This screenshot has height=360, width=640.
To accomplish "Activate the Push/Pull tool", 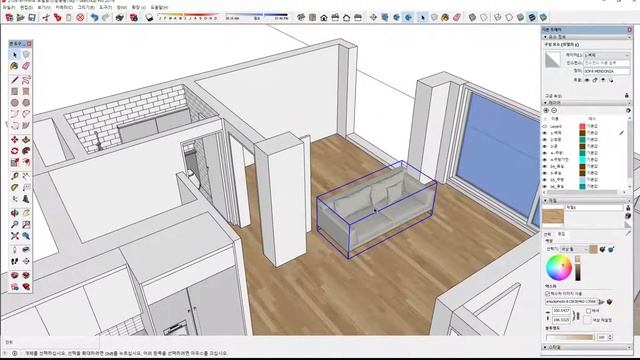I will tap(26, 140).
